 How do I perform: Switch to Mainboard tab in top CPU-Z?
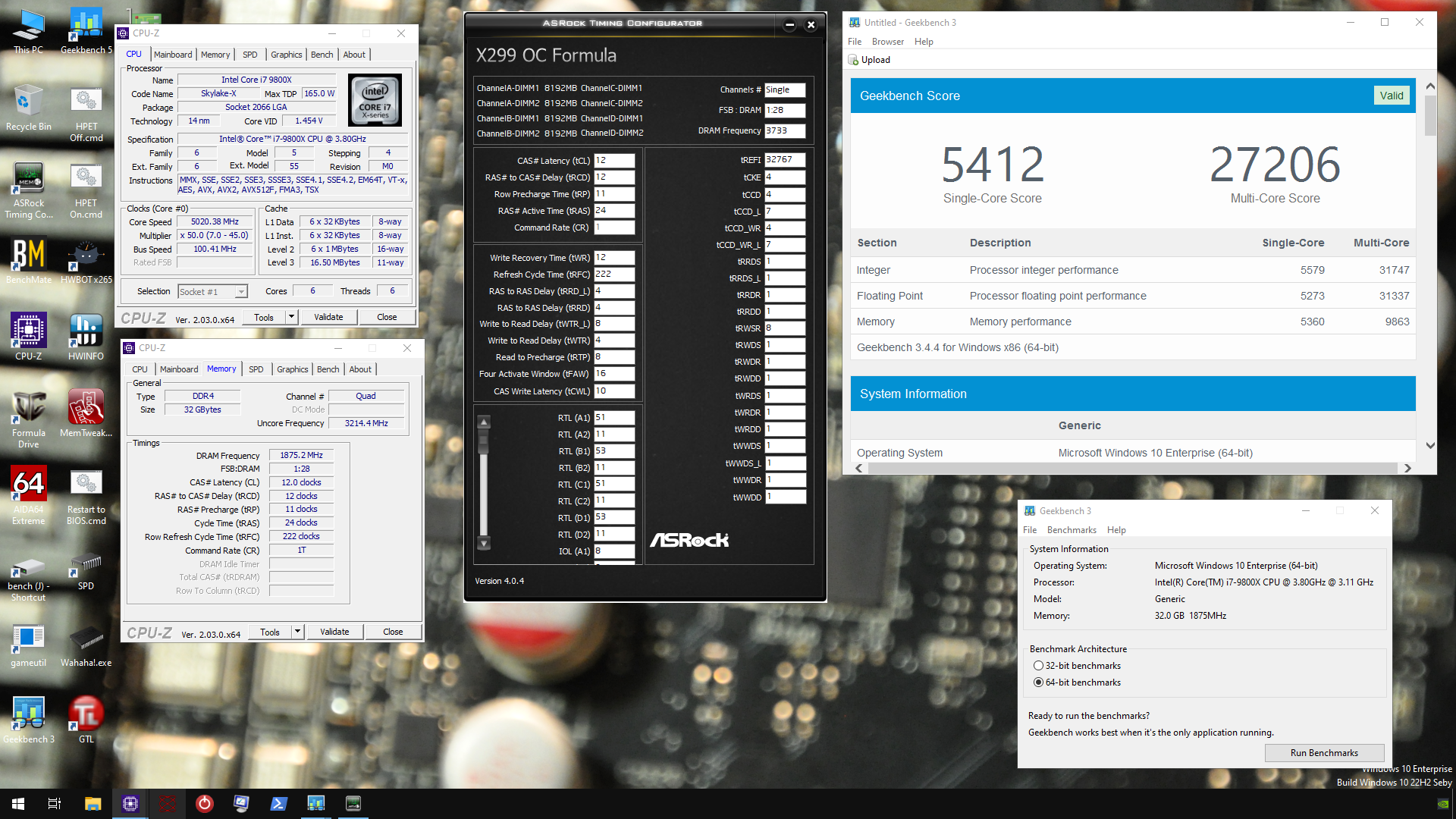click(173, 55)
